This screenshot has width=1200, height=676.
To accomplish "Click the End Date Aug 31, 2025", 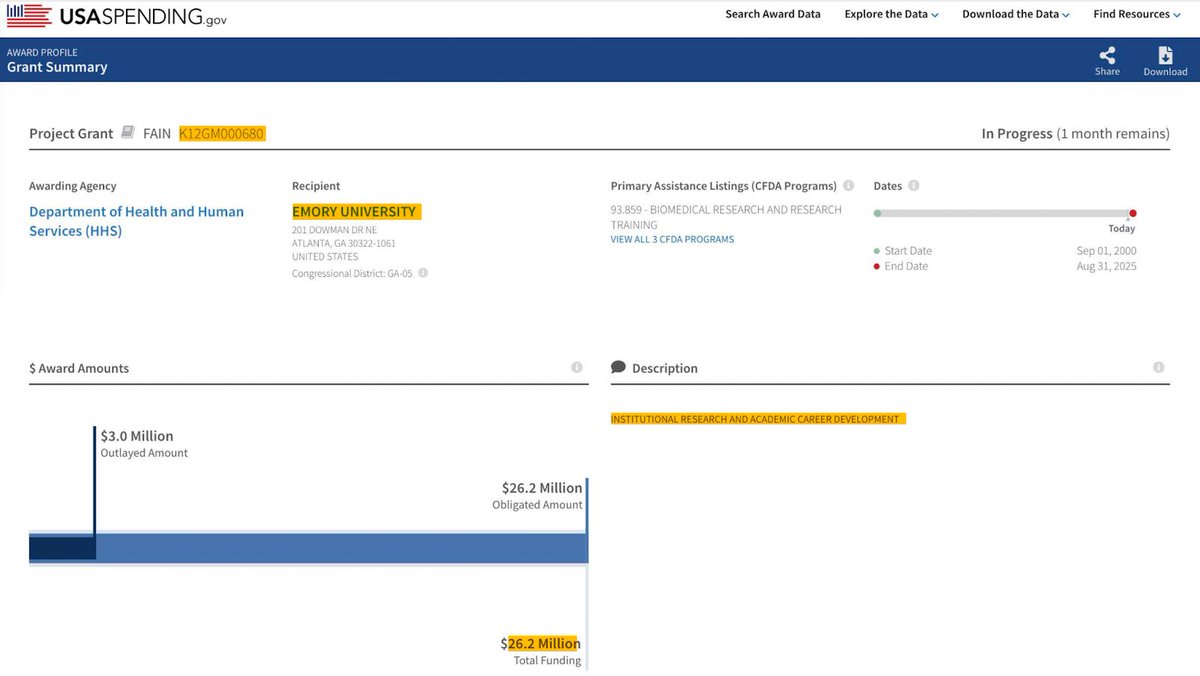I will coord(1106,266).
